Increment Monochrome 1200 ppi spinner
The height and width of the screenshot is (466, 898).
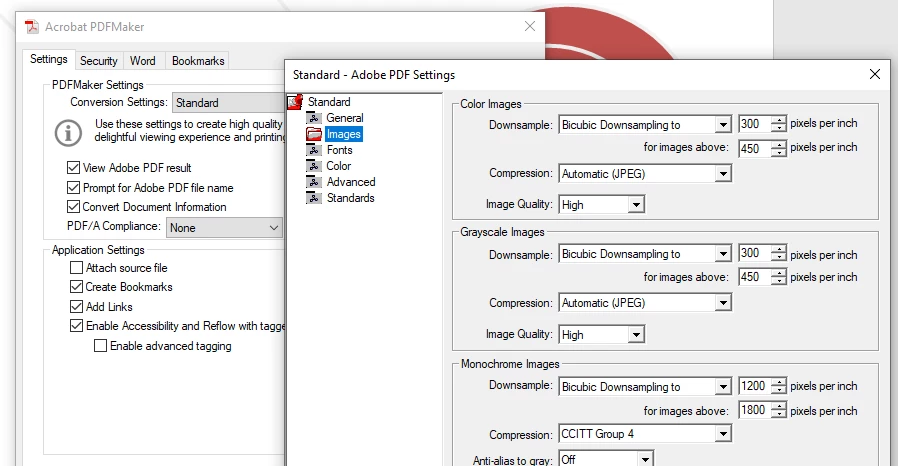pos(779,382)
